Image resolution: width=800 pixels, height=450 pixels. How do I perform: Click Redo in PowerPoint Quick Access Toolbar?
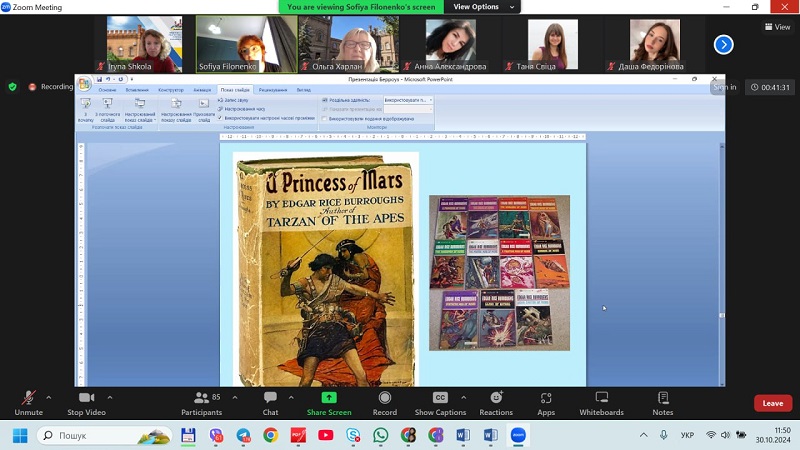(120, 79)
